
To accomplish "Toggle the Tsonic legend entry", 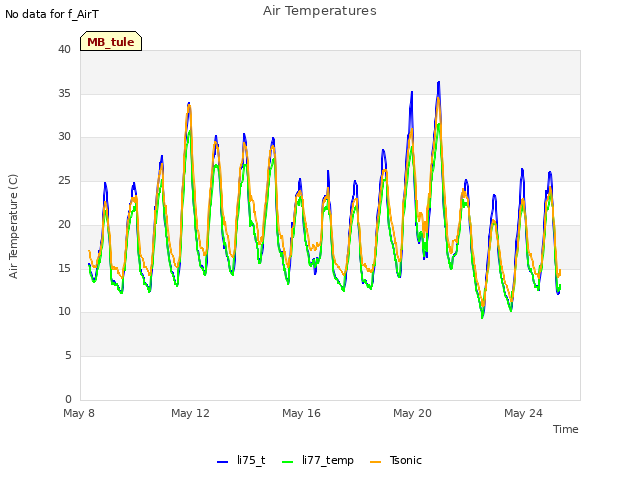I will click(396, 461).
